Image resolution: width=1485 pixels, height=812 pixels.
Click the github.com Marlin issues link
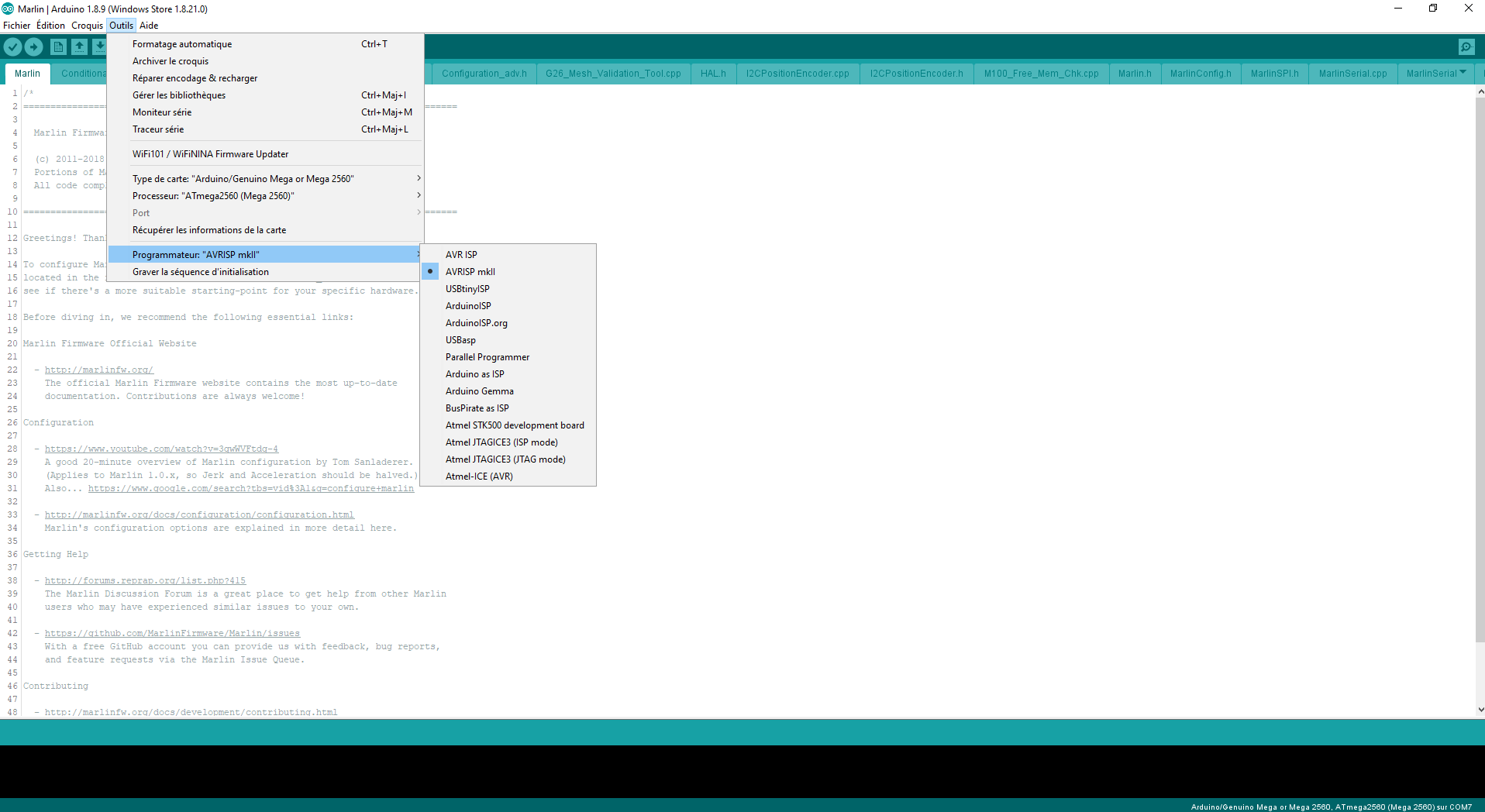coord(172,634)
